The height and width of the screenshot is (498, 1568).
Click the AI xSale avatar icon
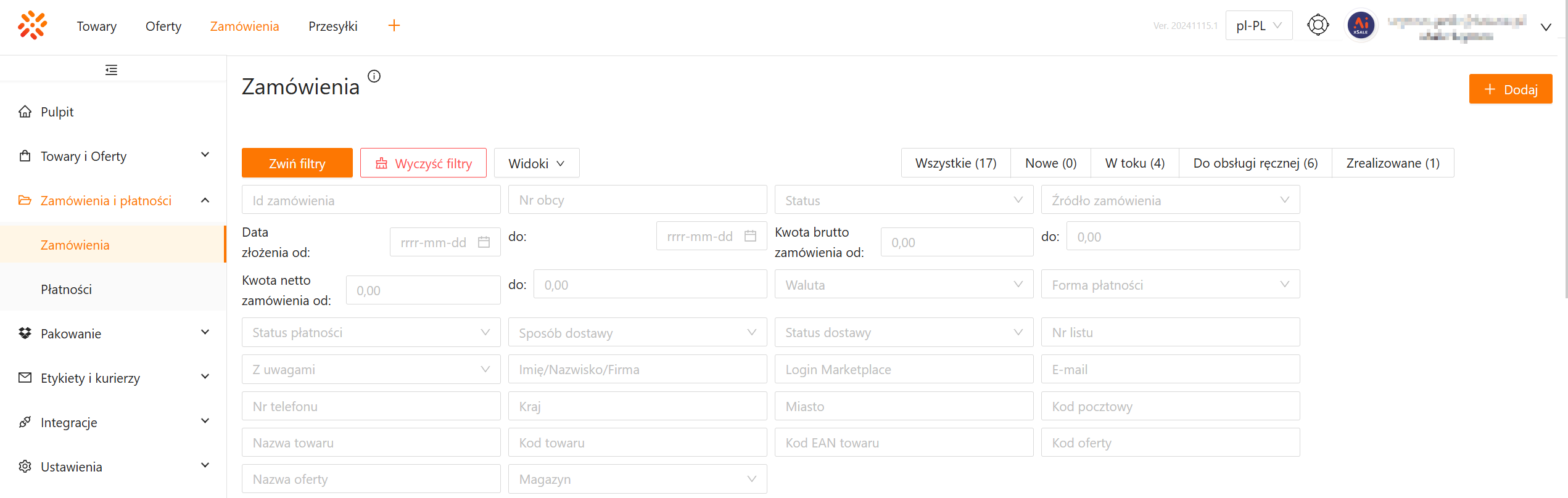[1361, 25]
